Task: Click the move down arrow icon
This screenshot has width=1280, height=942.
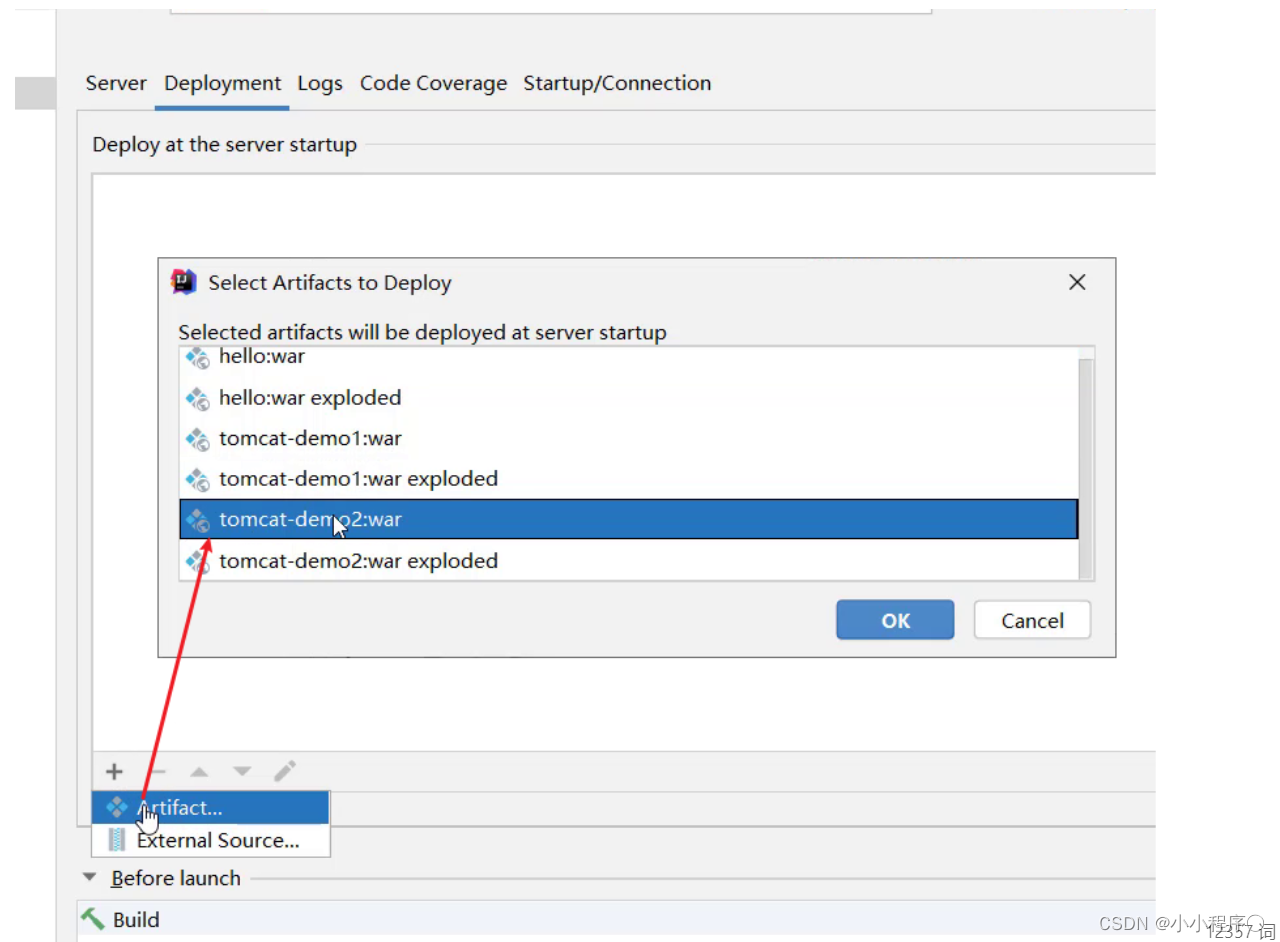Action: click(x=242, y=772)
